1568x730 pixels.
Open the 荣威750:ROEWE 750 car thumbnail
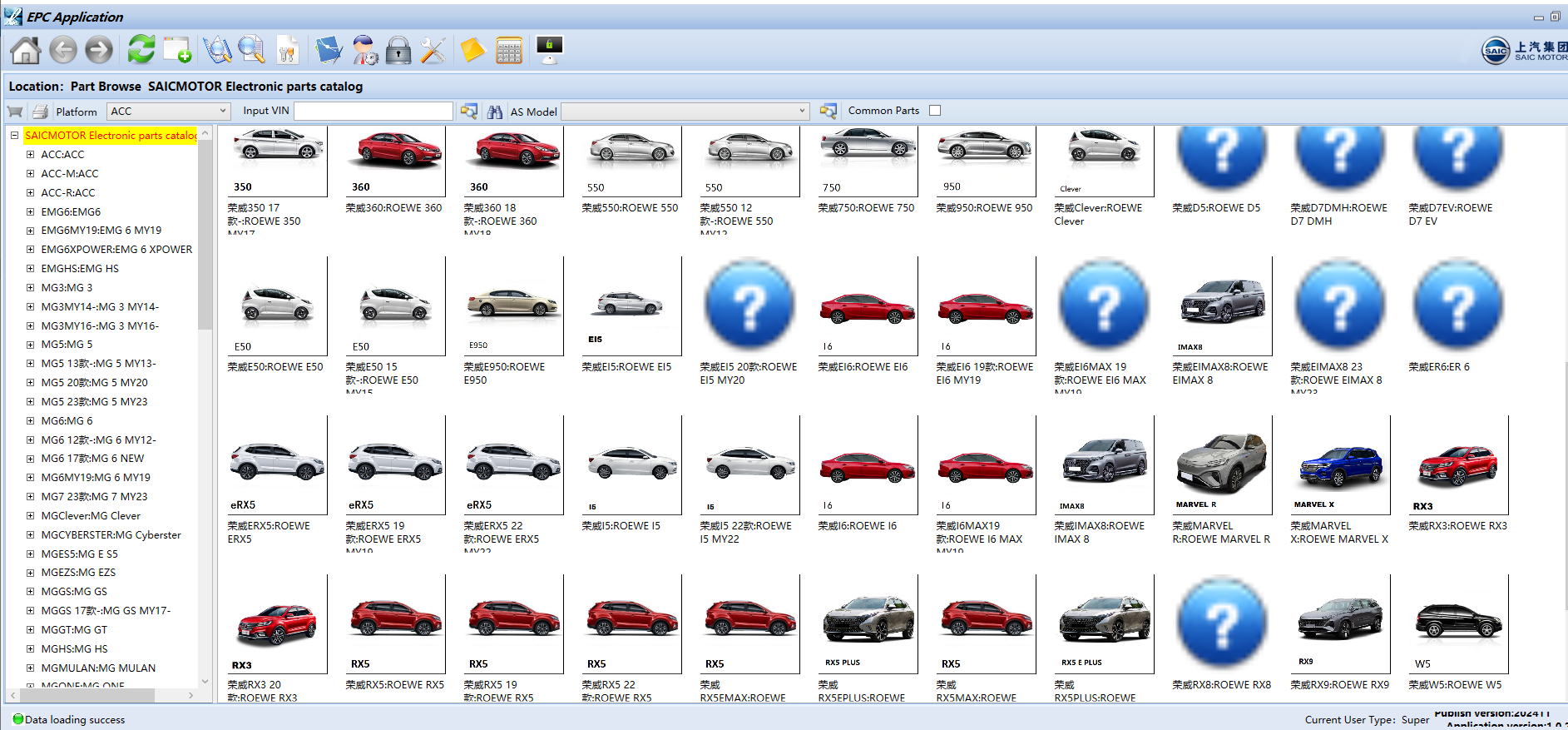[x=868, y=161]
